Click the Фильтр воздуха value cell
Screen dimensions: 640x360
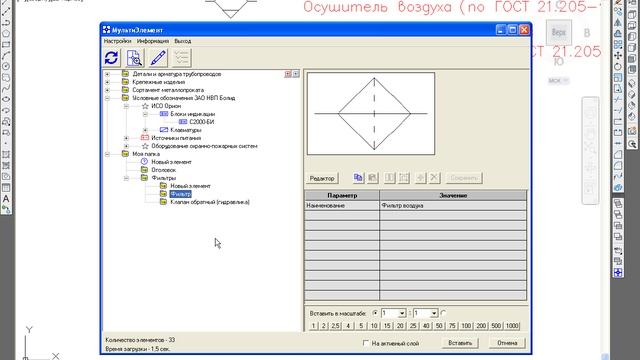453,206
